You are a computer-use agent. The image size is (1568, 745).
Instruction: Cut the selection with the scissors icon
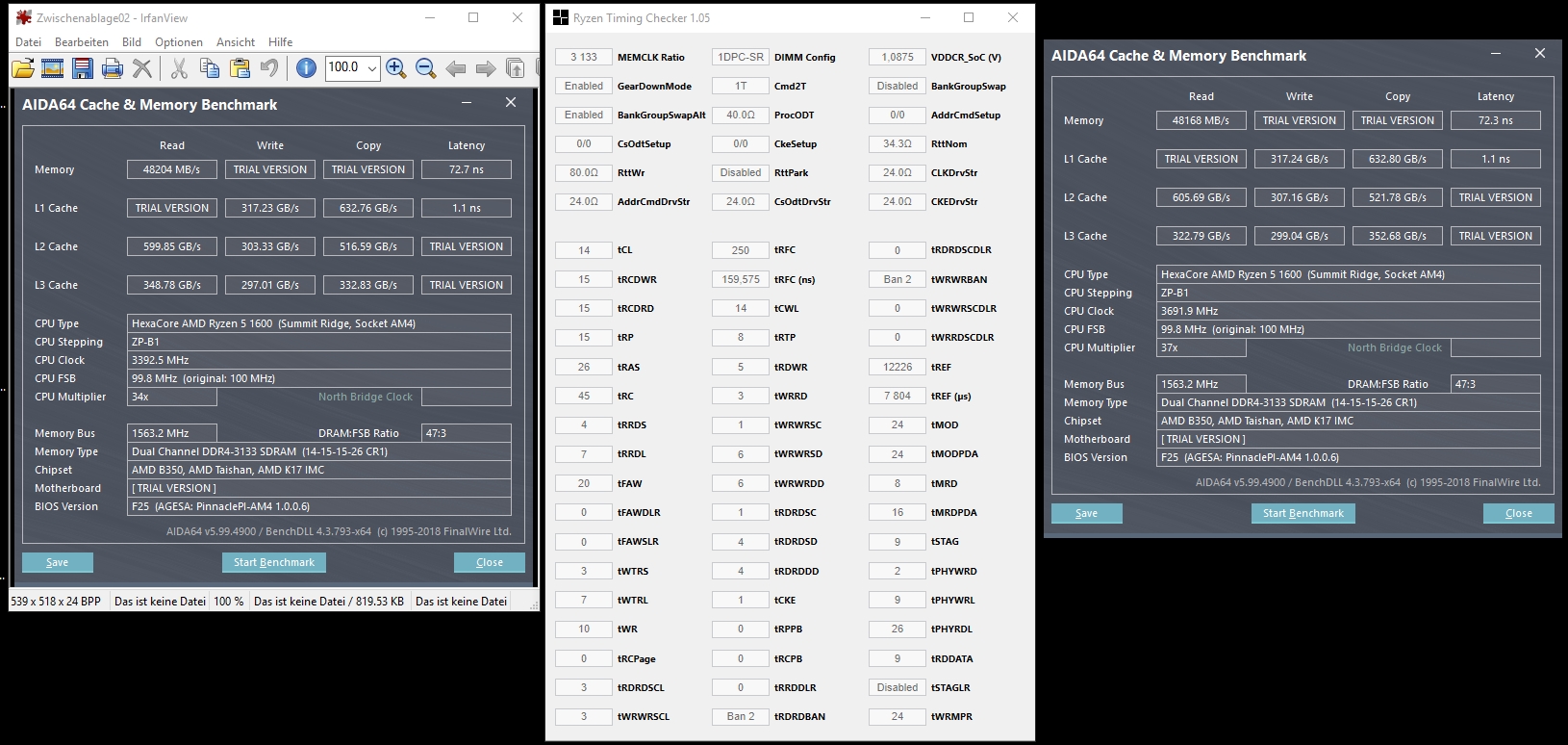179,67
